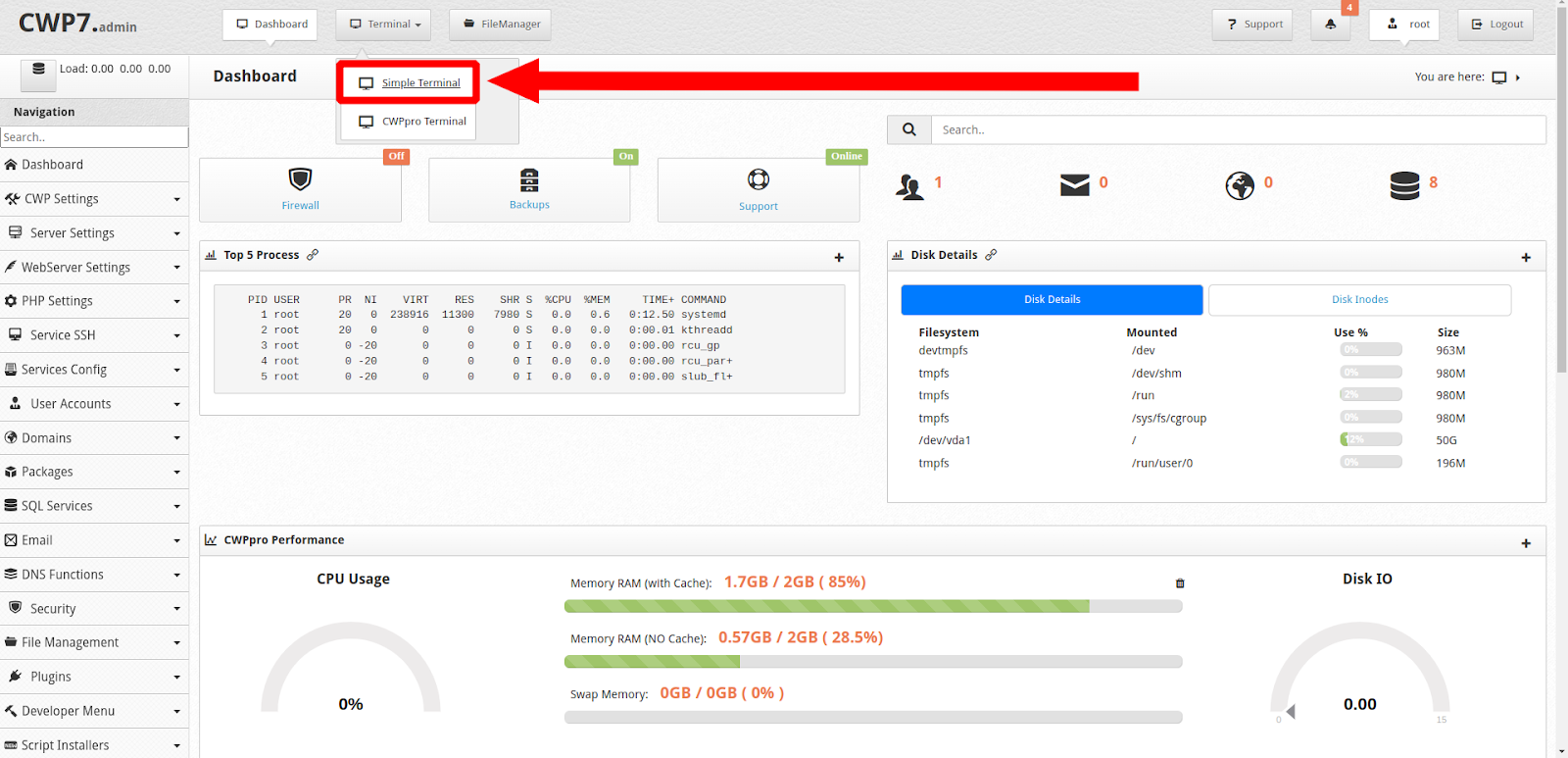Expand Packages in navigation

(94, 472)
